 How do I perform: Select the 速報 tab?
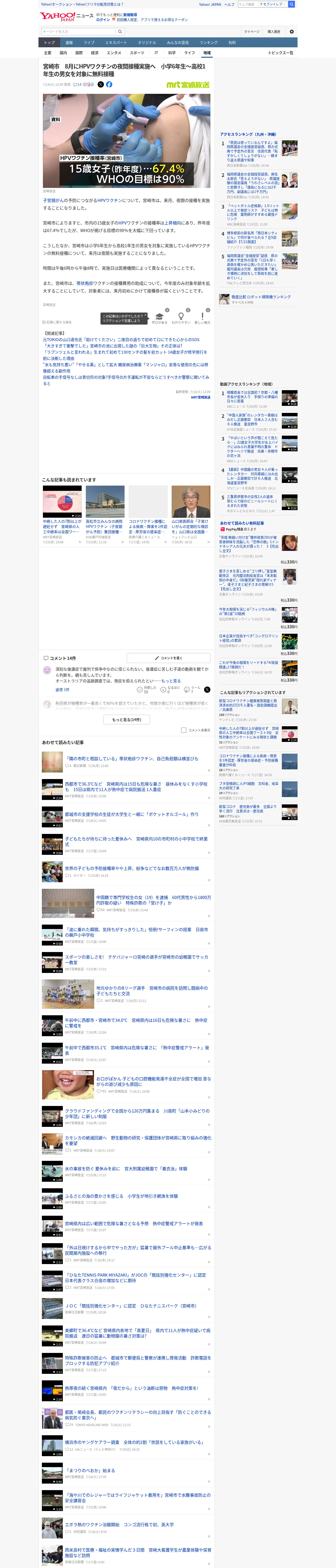point(69,43)
